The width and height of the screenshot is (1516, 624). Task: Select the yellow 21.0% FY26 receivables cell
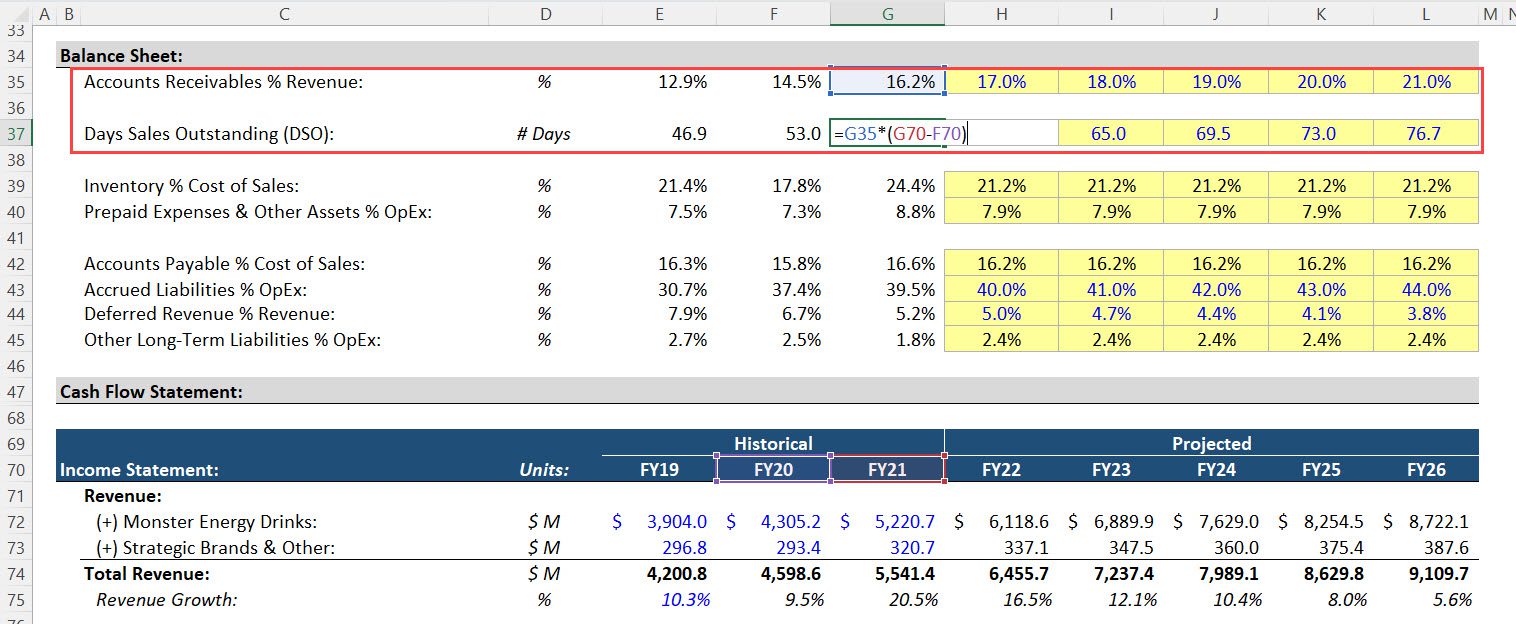(1426, 81)
